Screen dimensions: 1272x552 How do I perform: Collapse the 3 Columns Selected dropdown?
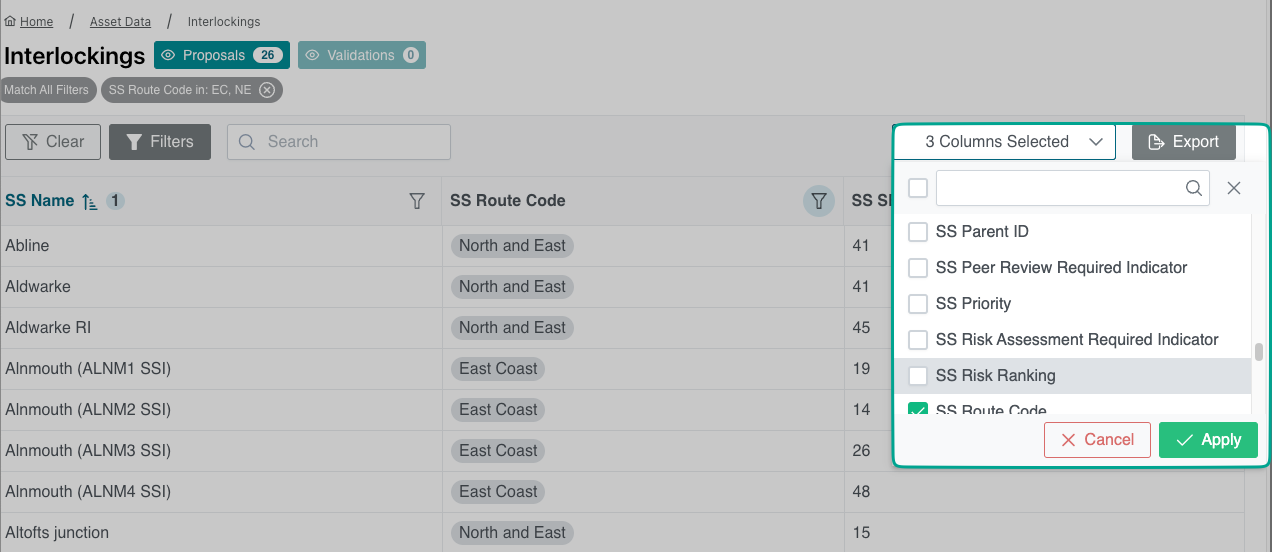point(1096,142)
